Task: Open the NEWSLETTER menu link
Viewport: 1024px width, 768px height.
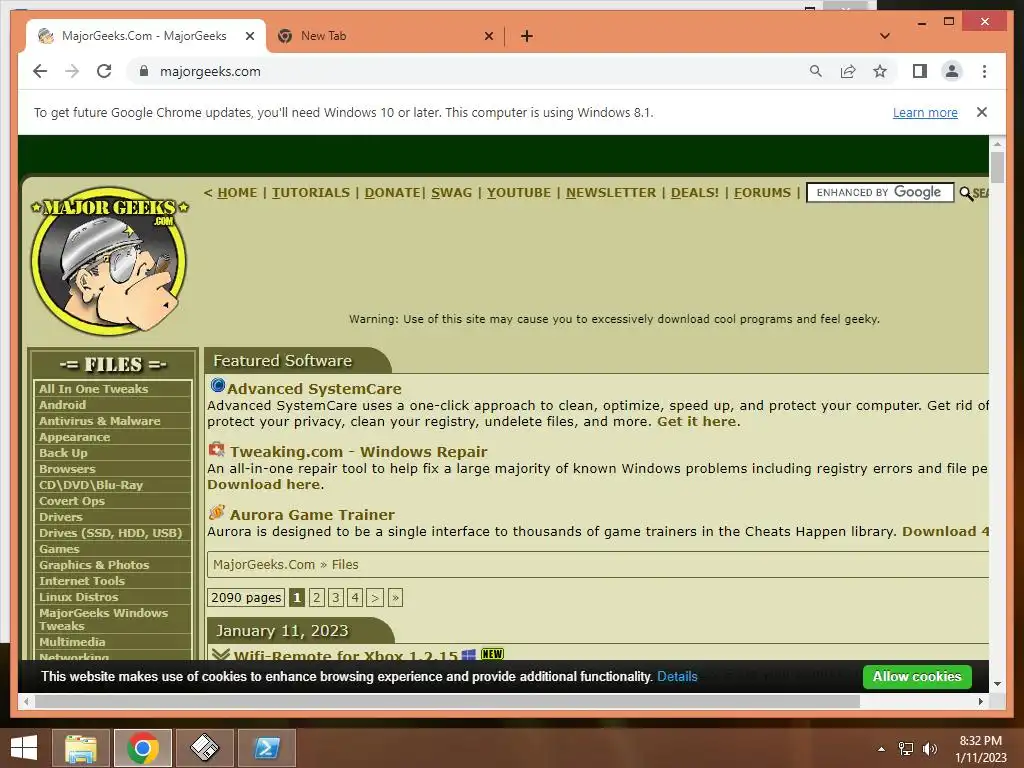Action: pos(611,193)
